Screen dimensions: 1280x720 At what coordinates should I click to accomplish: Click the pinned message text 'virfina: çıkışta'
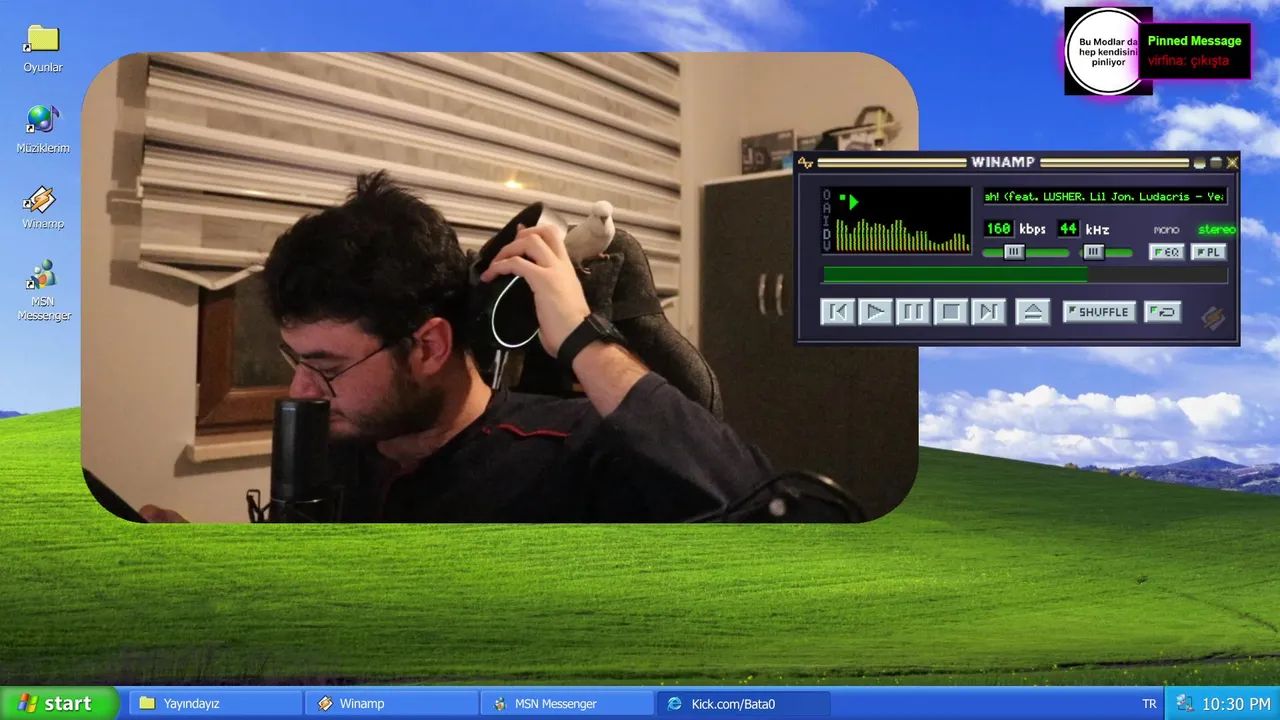[1188, 61]
